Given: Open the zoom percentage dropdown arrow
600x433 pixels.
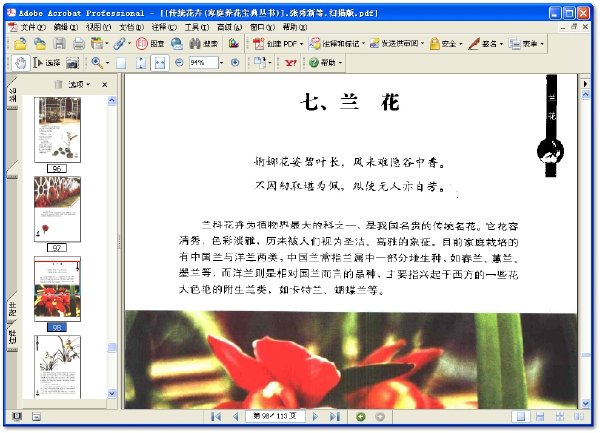Looking at the screenshot, I should pyautogui.click(x=221, y=62).
